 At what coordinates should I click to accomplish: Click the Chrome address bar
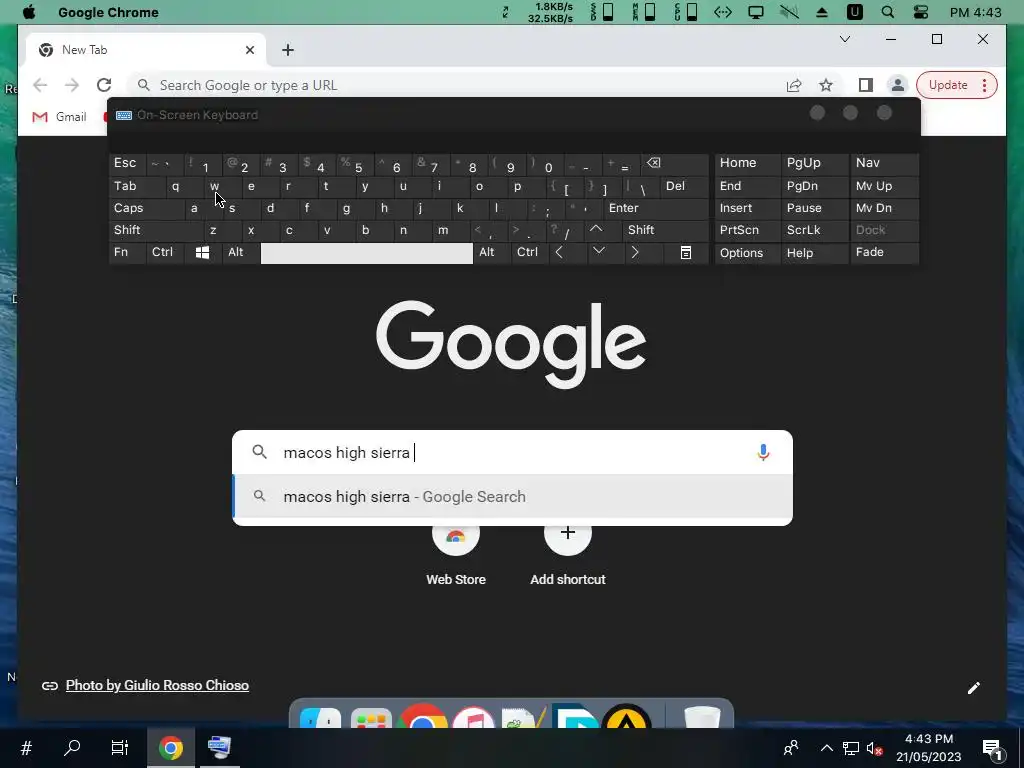[457, 85]
